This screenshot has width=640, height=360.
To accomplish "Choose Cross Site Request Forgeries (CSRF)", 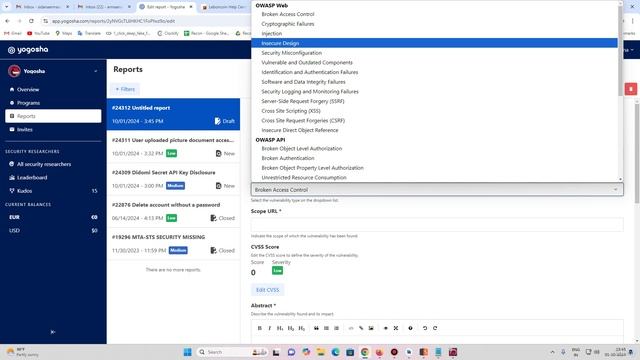I will click(434, 120).
